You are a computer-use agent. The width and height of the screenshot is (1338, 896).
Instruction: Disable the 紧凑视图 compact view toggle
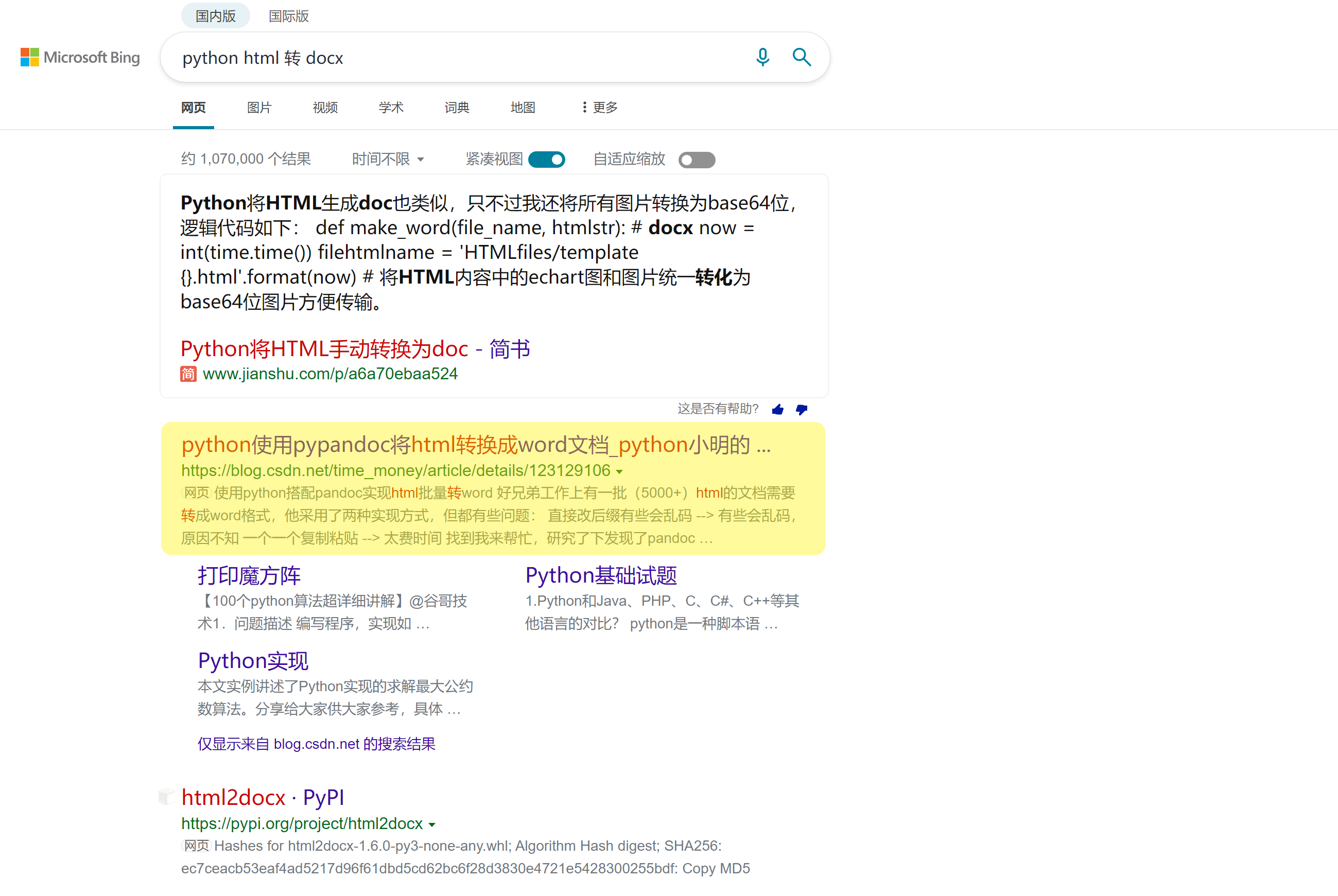[546, 160]
